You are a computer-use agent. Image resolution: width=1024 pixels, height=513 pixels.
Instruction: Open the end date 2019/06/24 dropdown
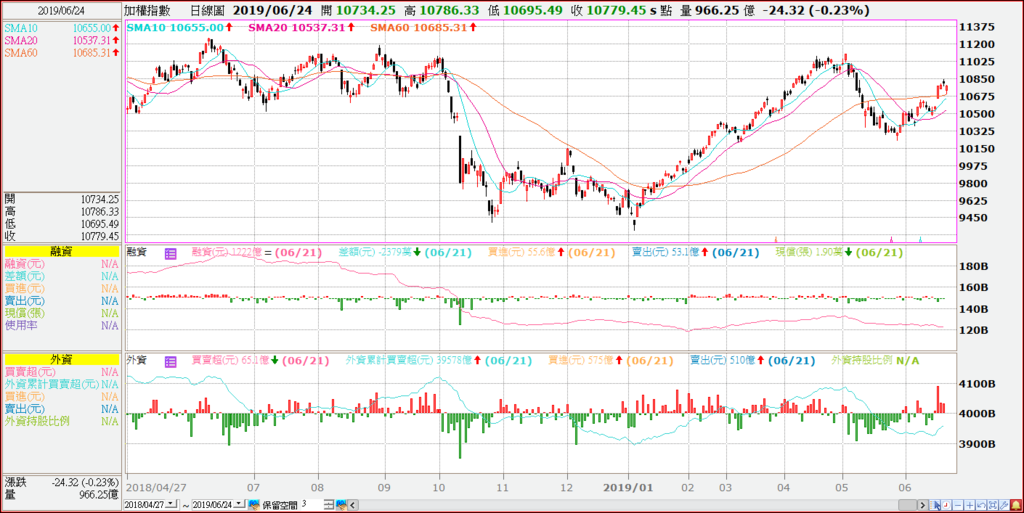point(240,505)
